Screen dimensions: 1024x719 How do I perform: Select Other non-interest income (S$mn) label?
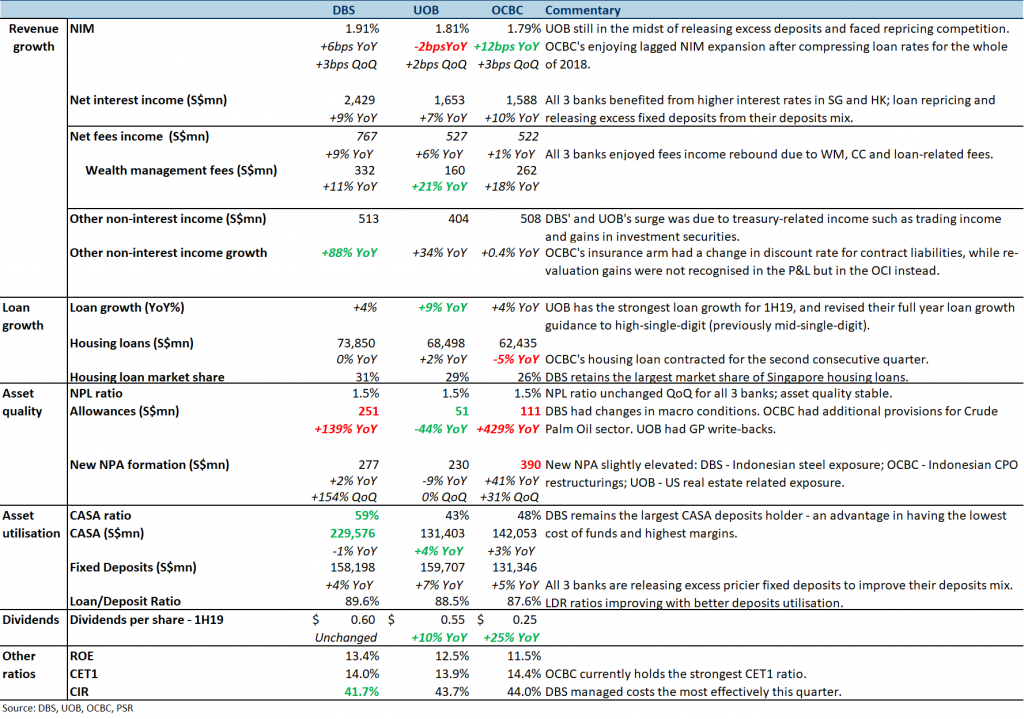(168, 219)
